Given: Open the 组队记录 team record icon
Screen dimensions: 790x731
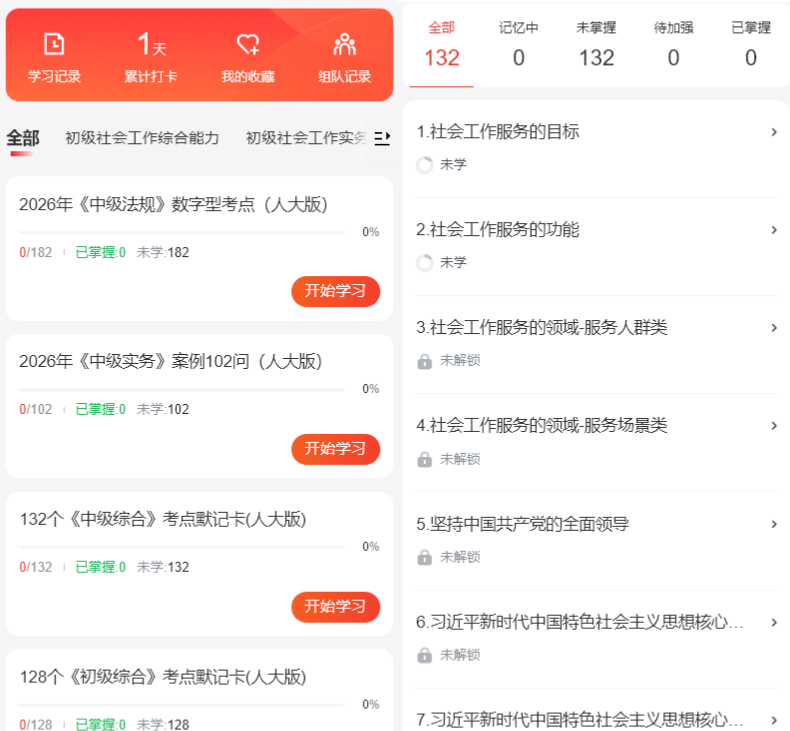Looking at the screenshot, I should [x=344, y=45].
